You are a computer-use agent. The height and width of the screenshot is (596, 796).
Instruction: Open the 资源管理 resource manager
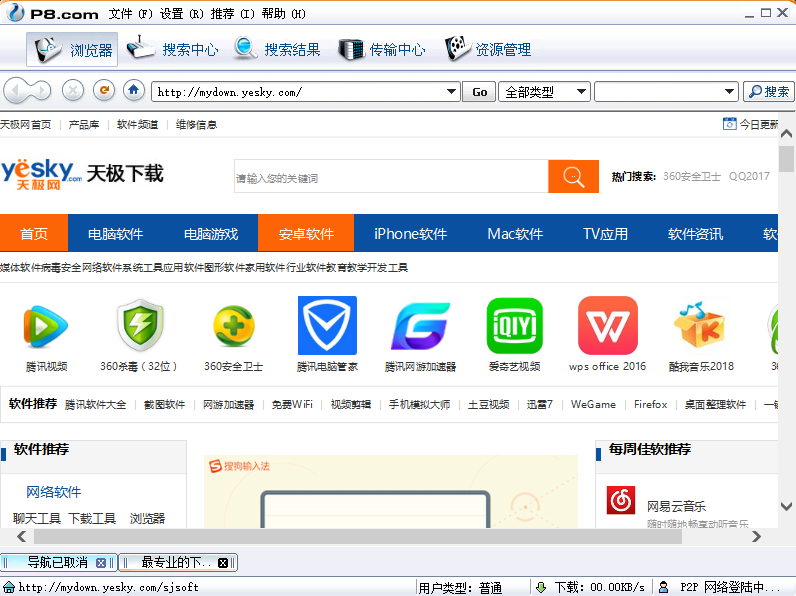[488, 49]
